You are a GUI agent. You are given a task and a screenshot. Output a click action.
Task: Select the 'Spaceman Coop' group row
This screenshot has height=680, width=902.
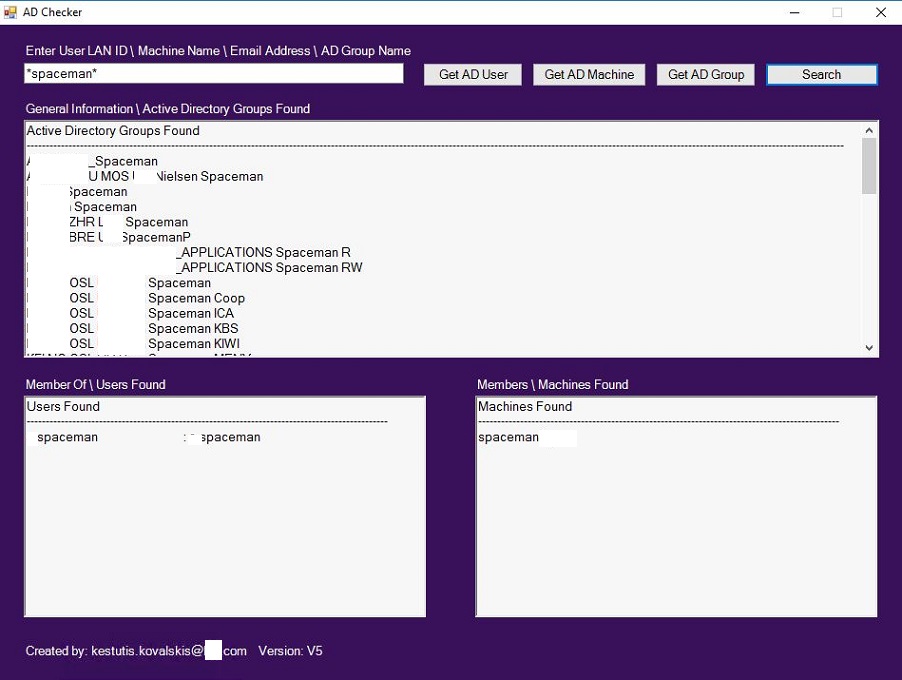click(136, 298)
